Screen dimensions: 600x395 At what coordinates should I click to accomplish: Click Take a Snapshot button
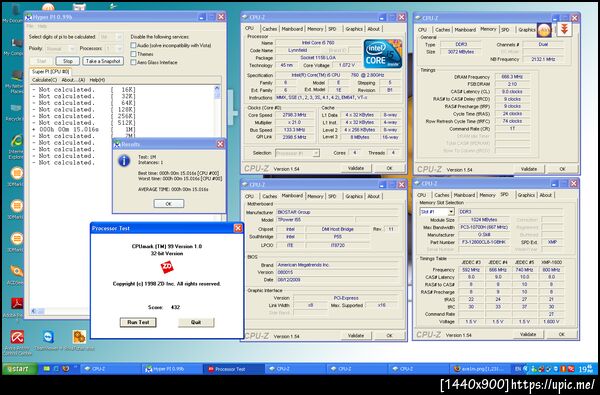[103, 61]
